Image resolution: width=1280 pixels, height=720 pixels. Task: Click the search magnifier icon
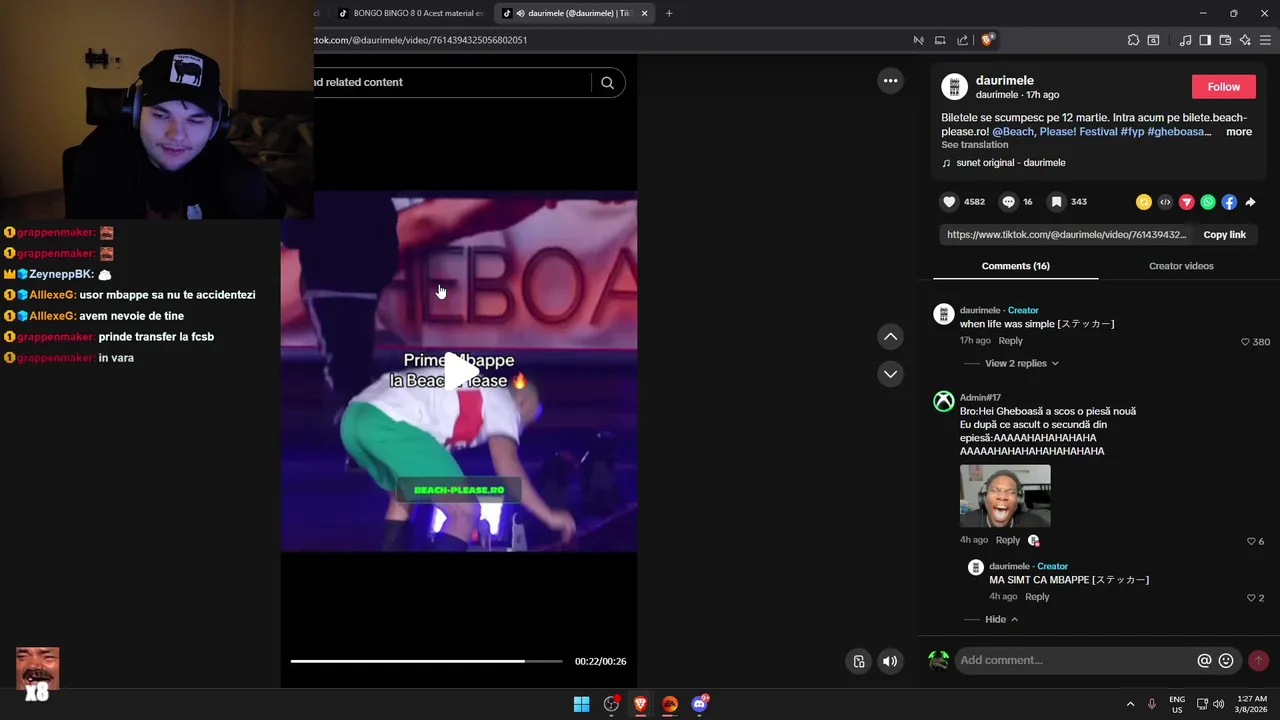pyautogui.click(x=607, y=83)
